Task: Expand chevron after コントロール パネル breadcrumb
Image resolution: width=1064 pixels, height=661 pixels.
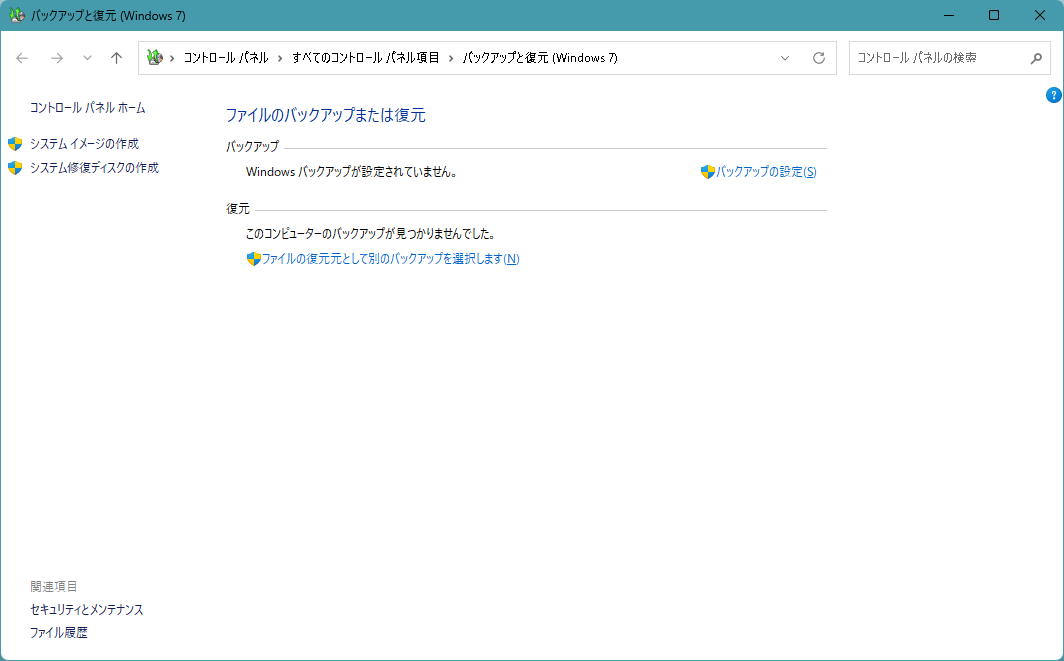Action: [280, 58]
